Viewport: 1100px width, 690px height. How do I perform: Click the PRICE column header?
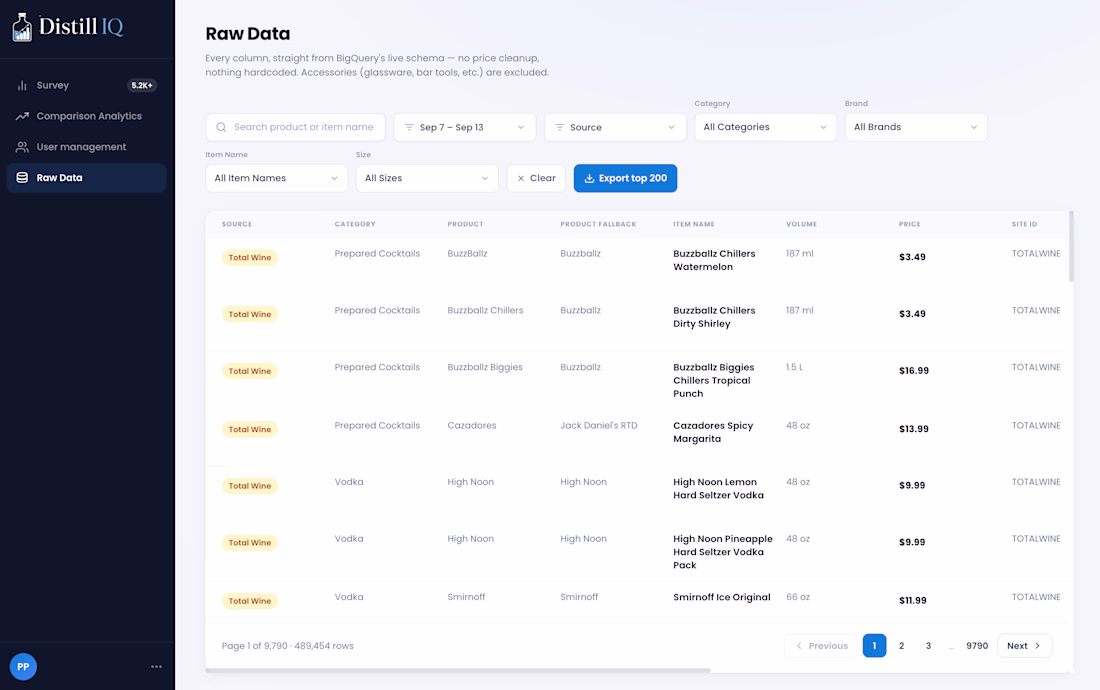909,224
